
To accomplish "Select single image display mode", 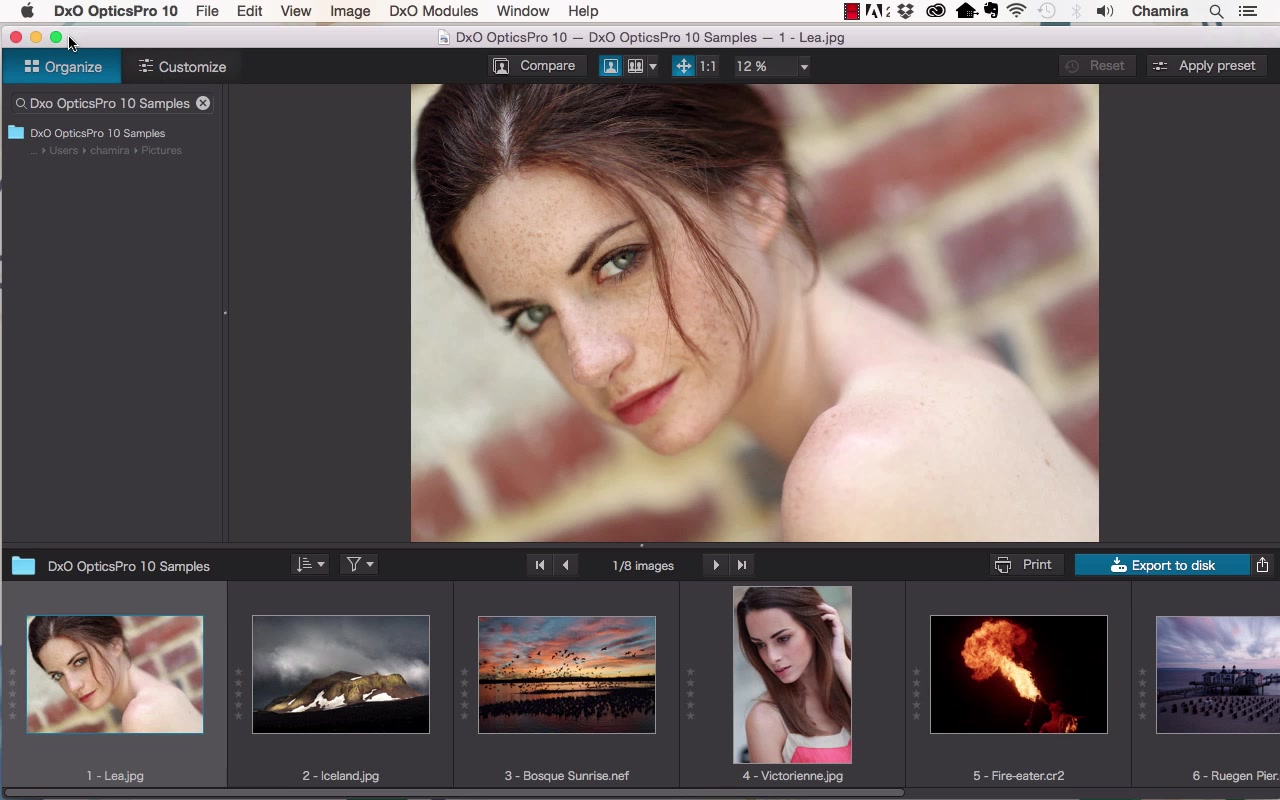I will (610, 66).
